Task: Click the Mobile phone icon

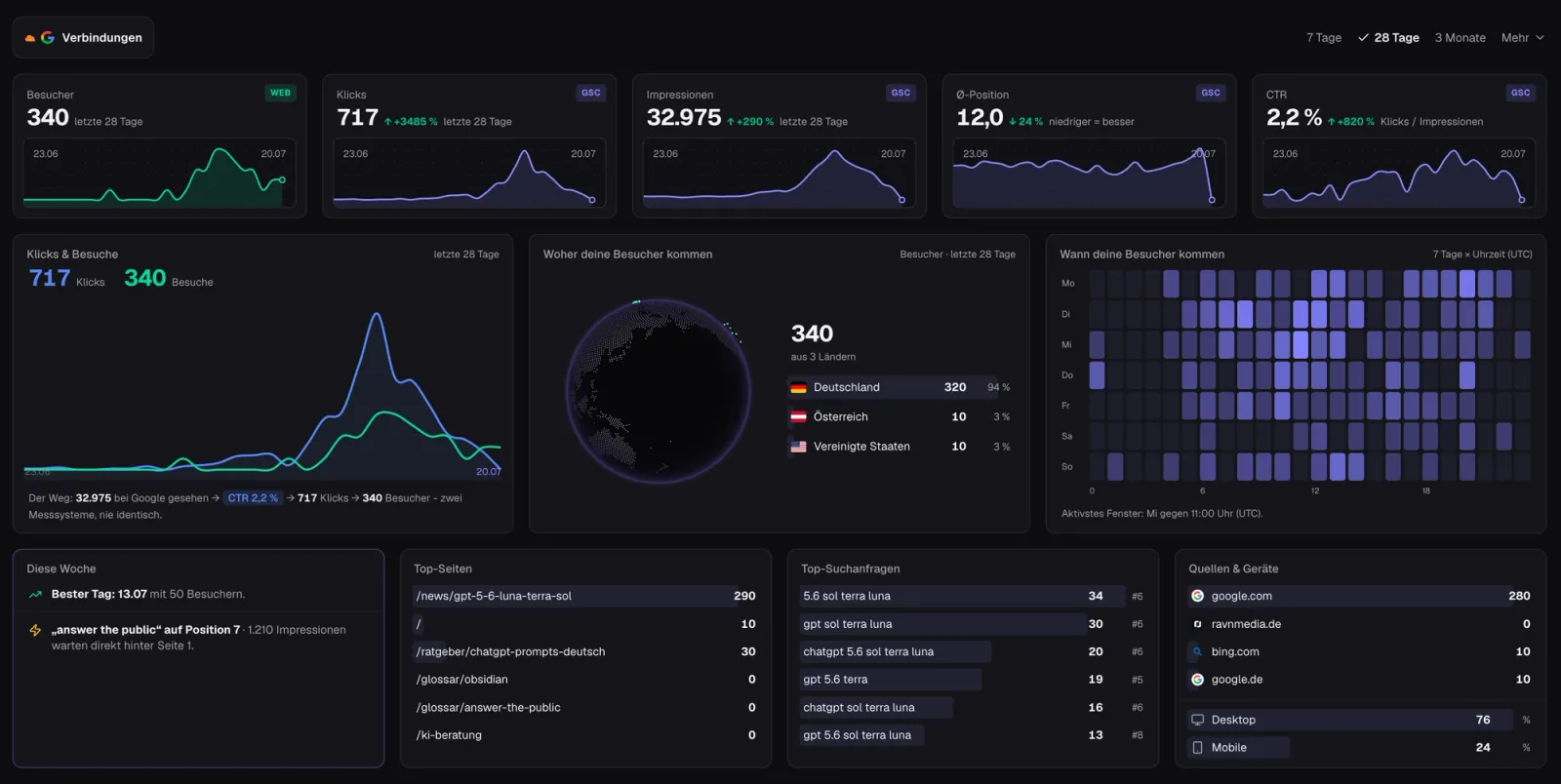Action: 1197,748
